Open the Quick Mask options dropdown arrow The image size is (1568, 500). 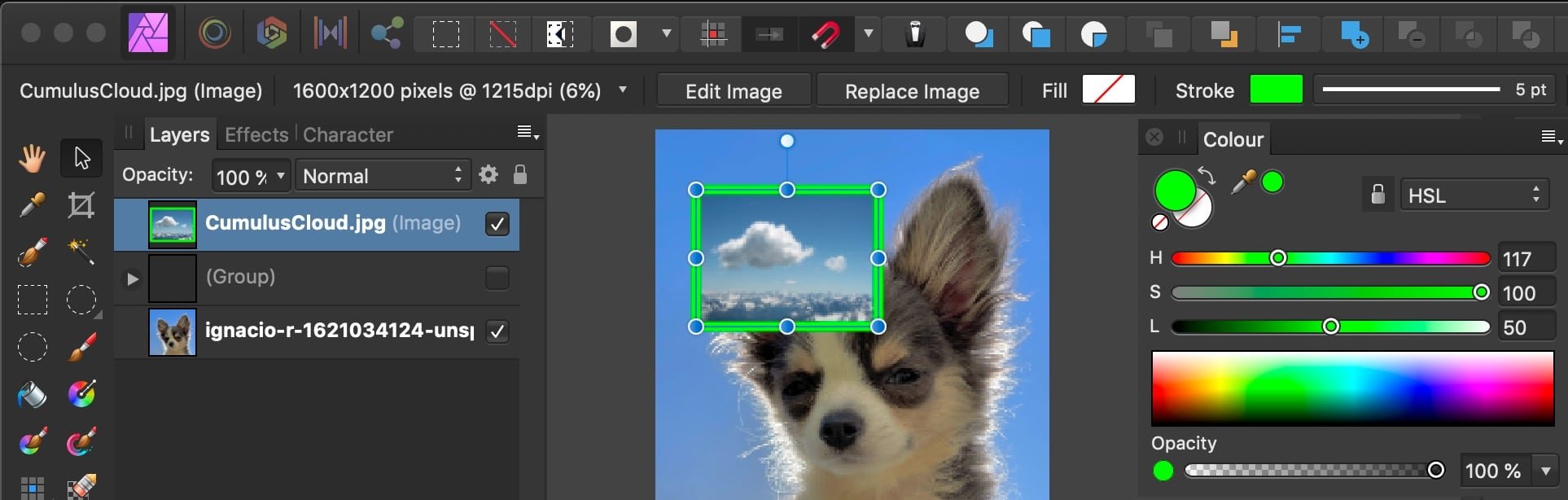[x=667, y=34]
